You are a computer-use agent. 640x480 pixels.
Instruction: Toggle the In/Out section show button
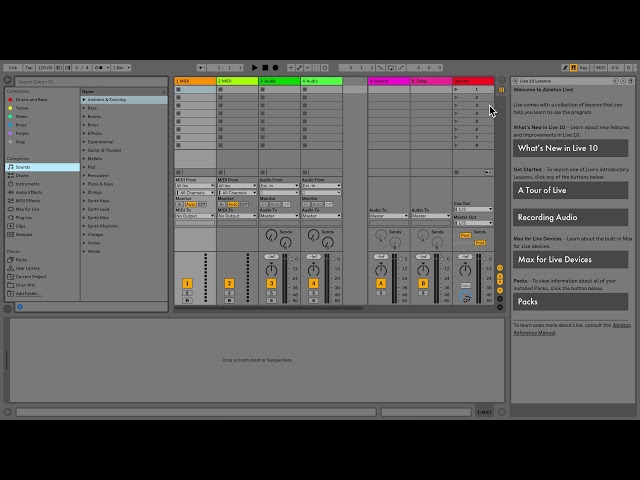coord(500,268)
